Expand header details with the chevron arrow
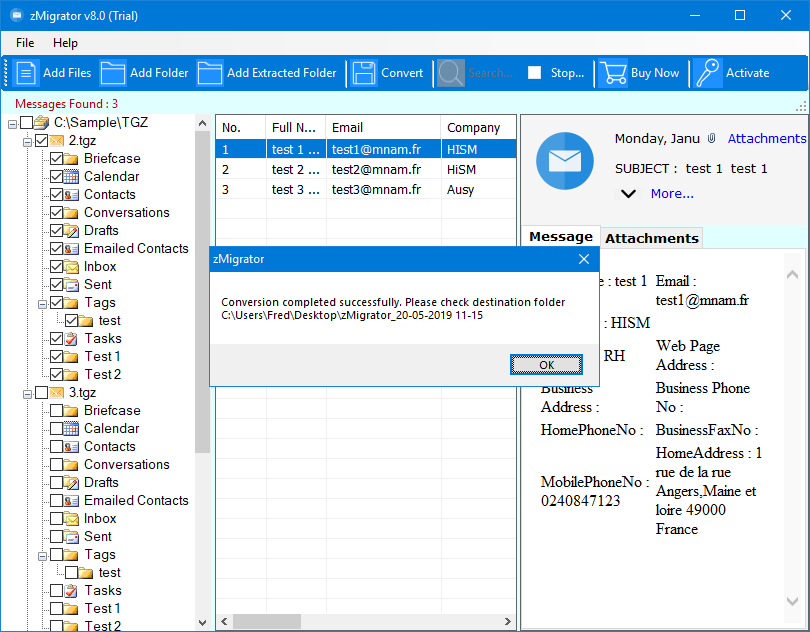 628,194
